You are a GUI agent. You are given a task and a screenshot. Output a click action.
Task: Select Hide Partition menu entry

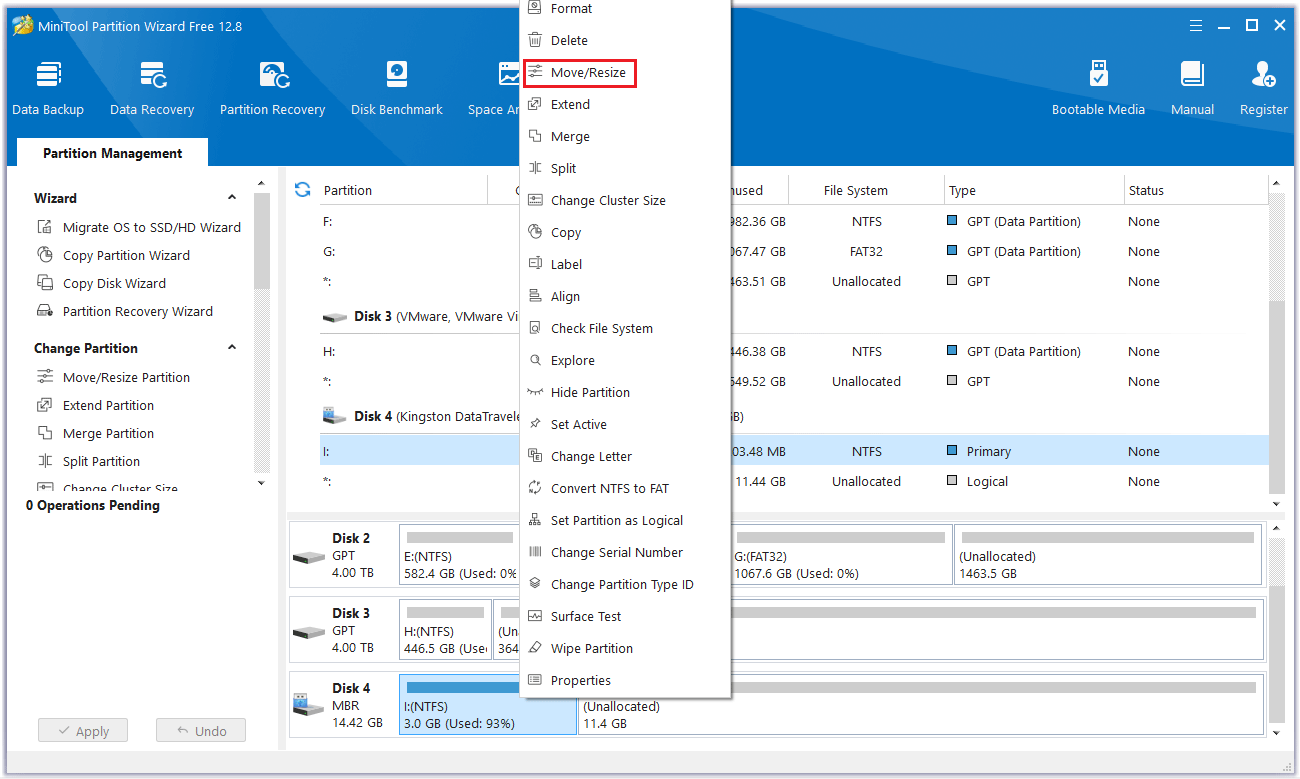coord(625,393)
